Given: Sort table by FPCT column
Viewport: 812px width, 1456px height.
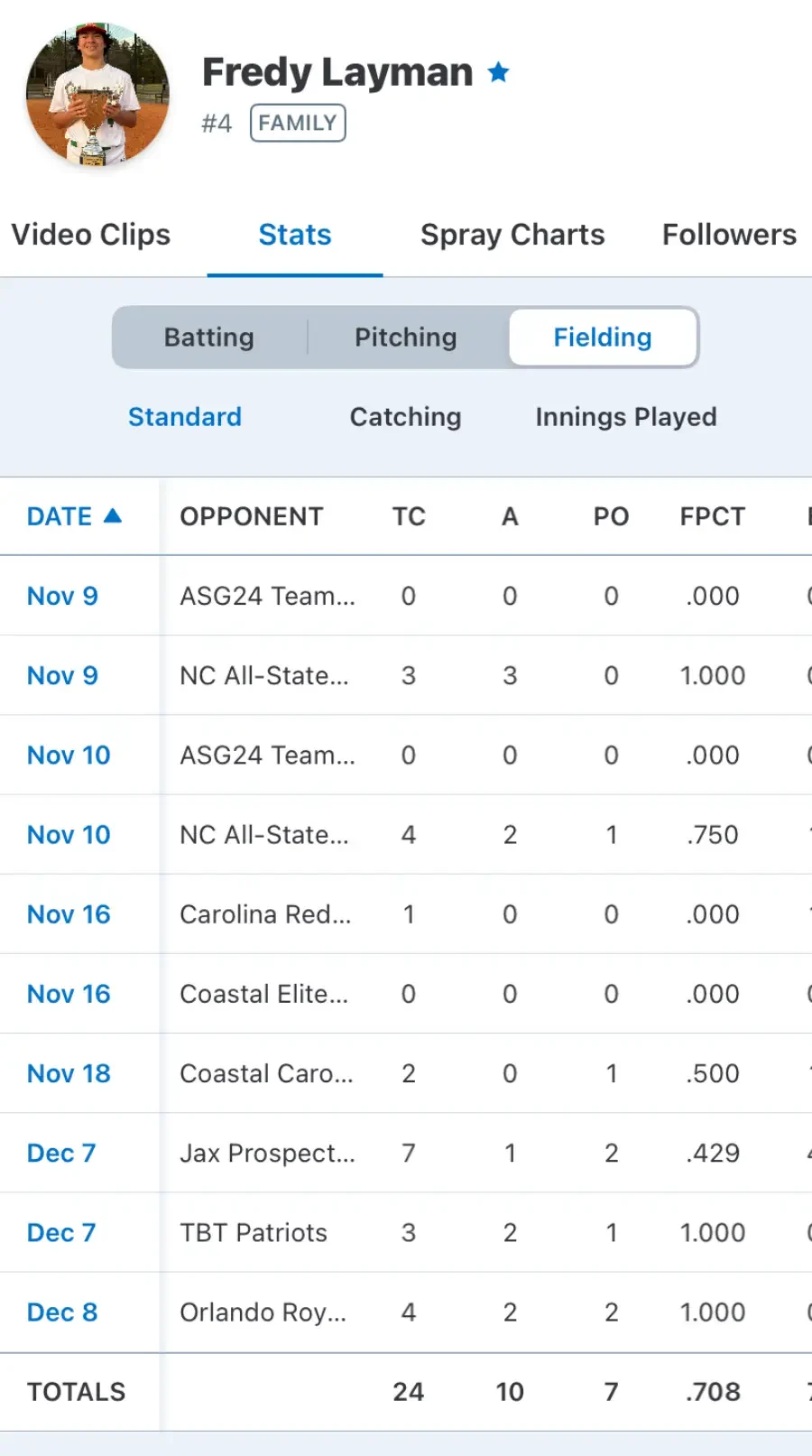Looking at the screenshot, I should pos(713,516).
